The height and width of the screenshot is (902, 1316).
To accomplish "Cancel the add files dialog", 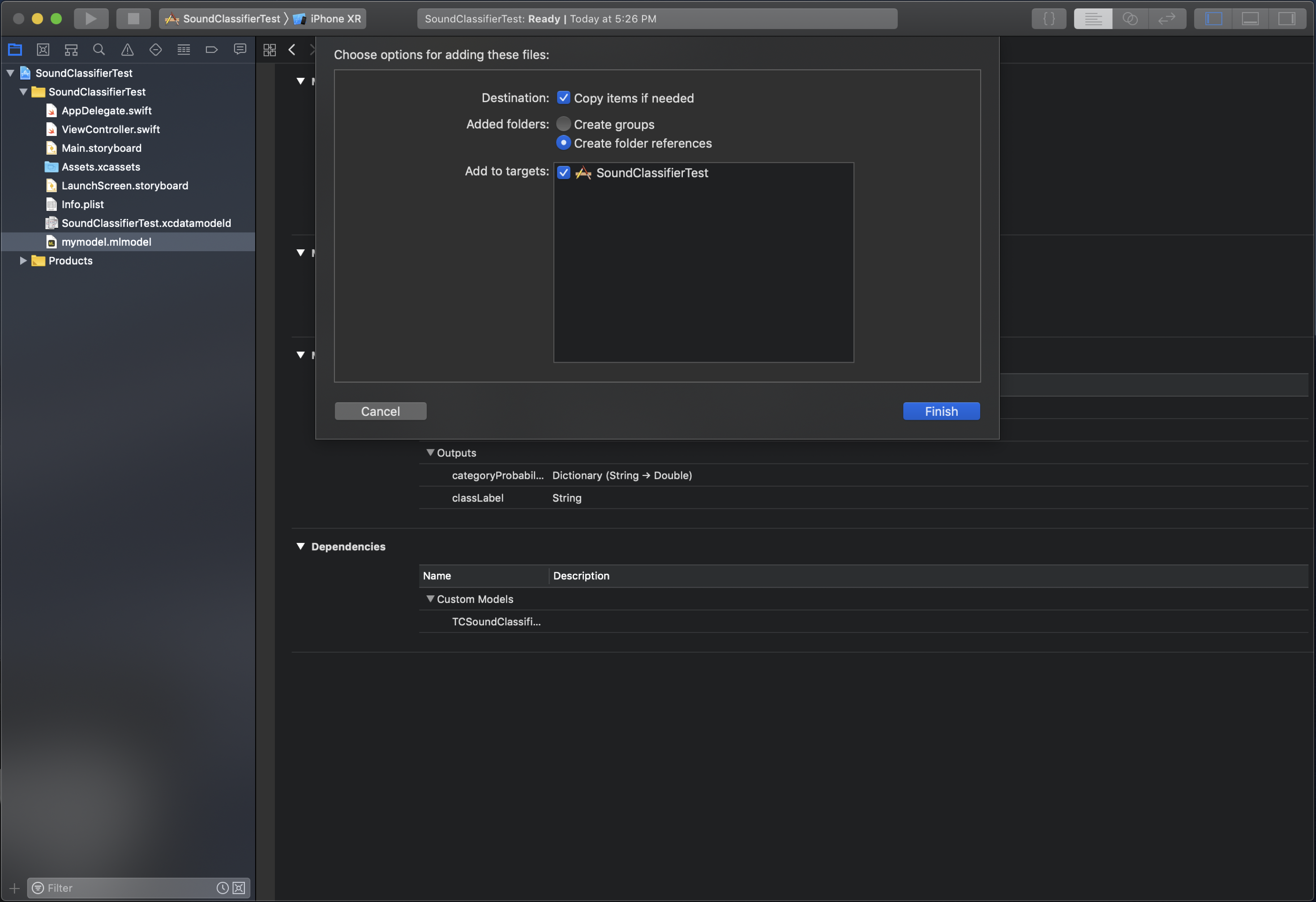I will pos(381,411).
